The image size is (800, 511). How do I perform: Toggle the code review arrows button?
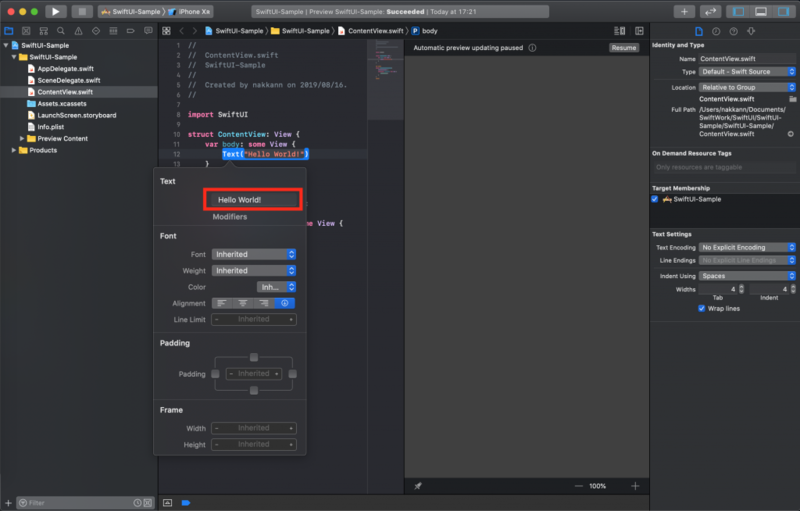711,11
